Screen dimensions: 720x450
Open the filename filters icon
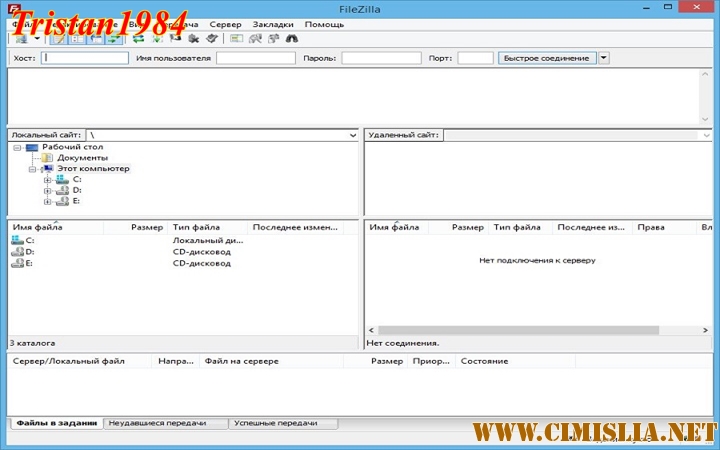(x=237, y=39)
